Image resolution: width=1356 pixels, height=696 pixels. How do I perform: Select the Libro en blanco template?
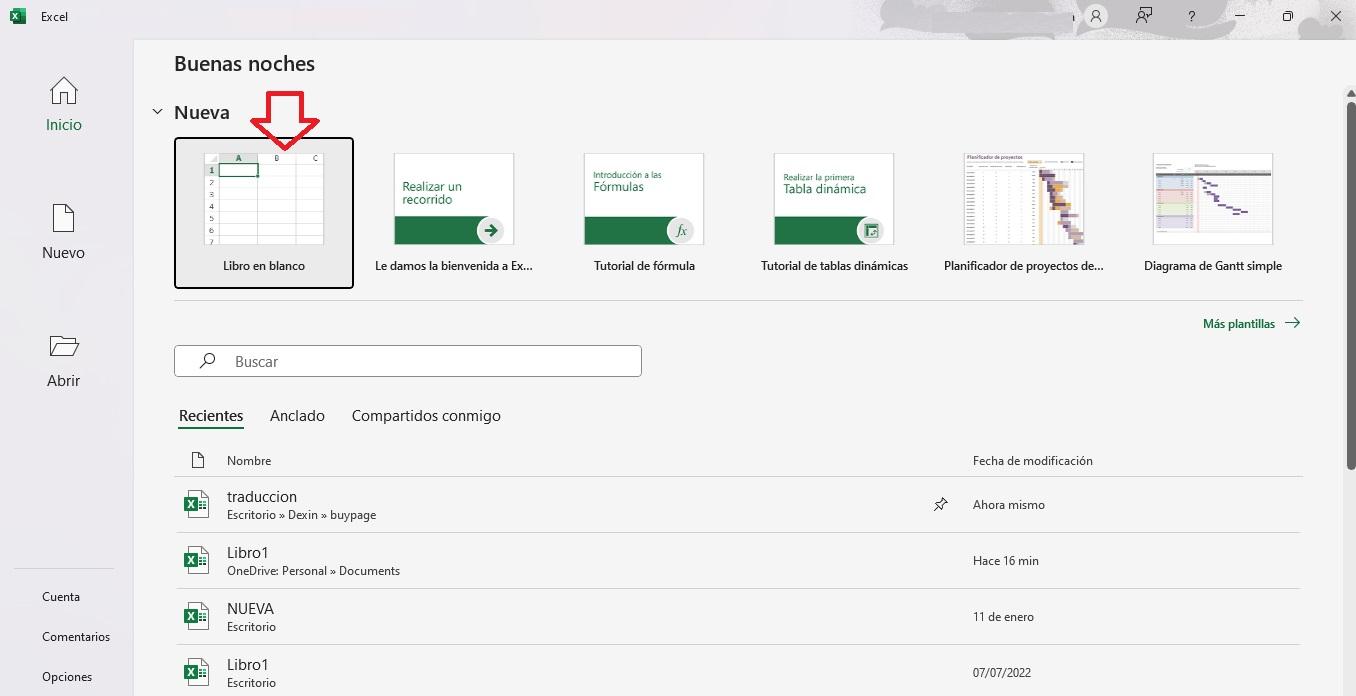point(264,213)
